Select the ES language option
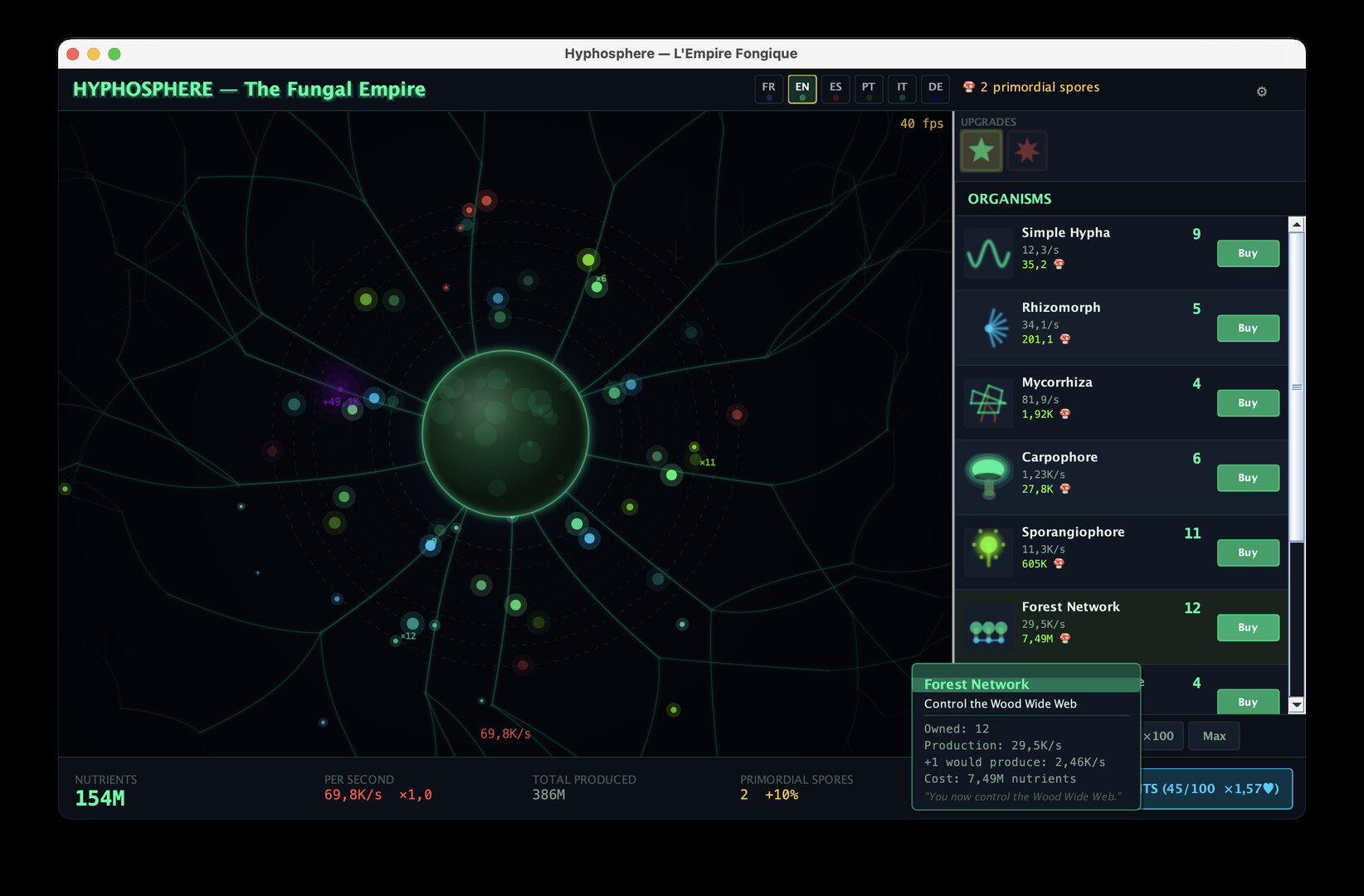Screen dimensions: 1364x896 (x=835, y=89)
